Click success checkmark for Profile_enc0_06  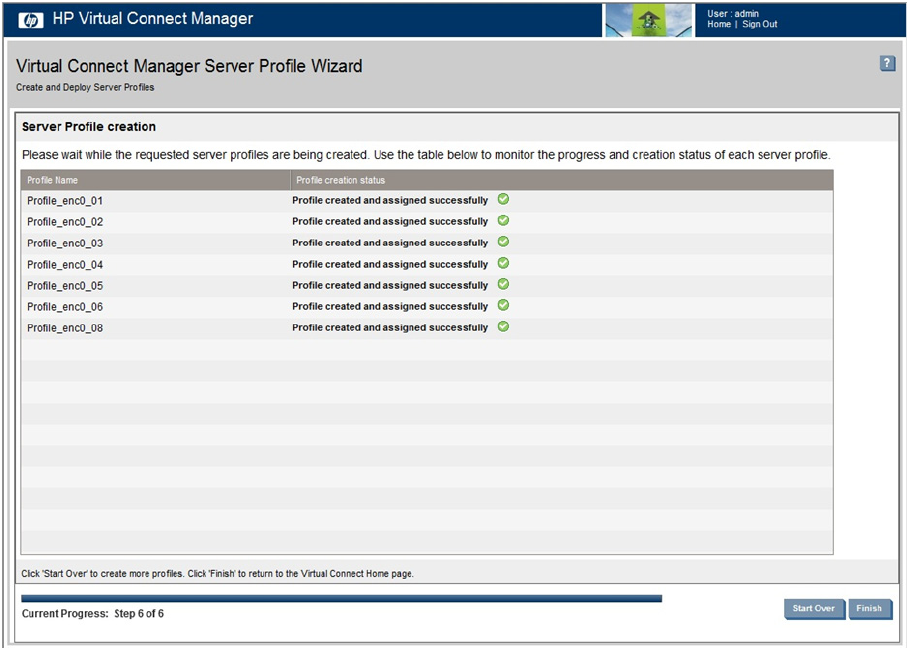[503, 306]
